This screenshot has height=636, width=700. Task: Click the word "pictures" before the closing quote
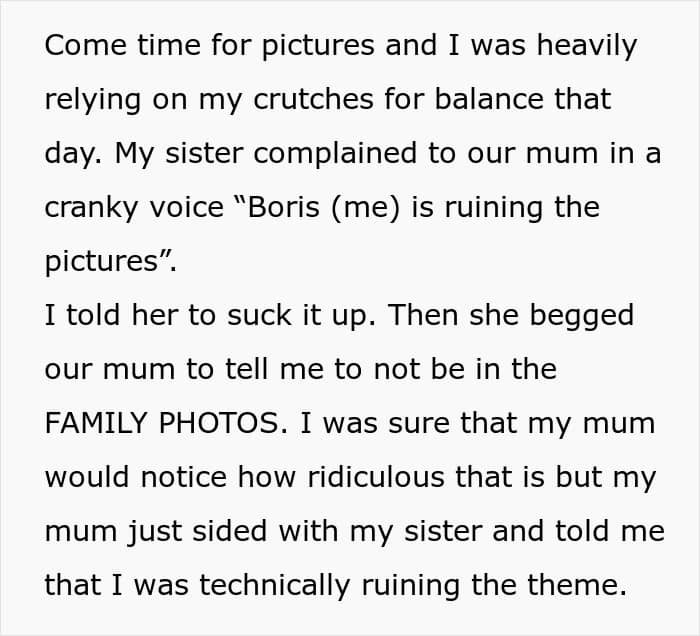[x=101, y=262]
